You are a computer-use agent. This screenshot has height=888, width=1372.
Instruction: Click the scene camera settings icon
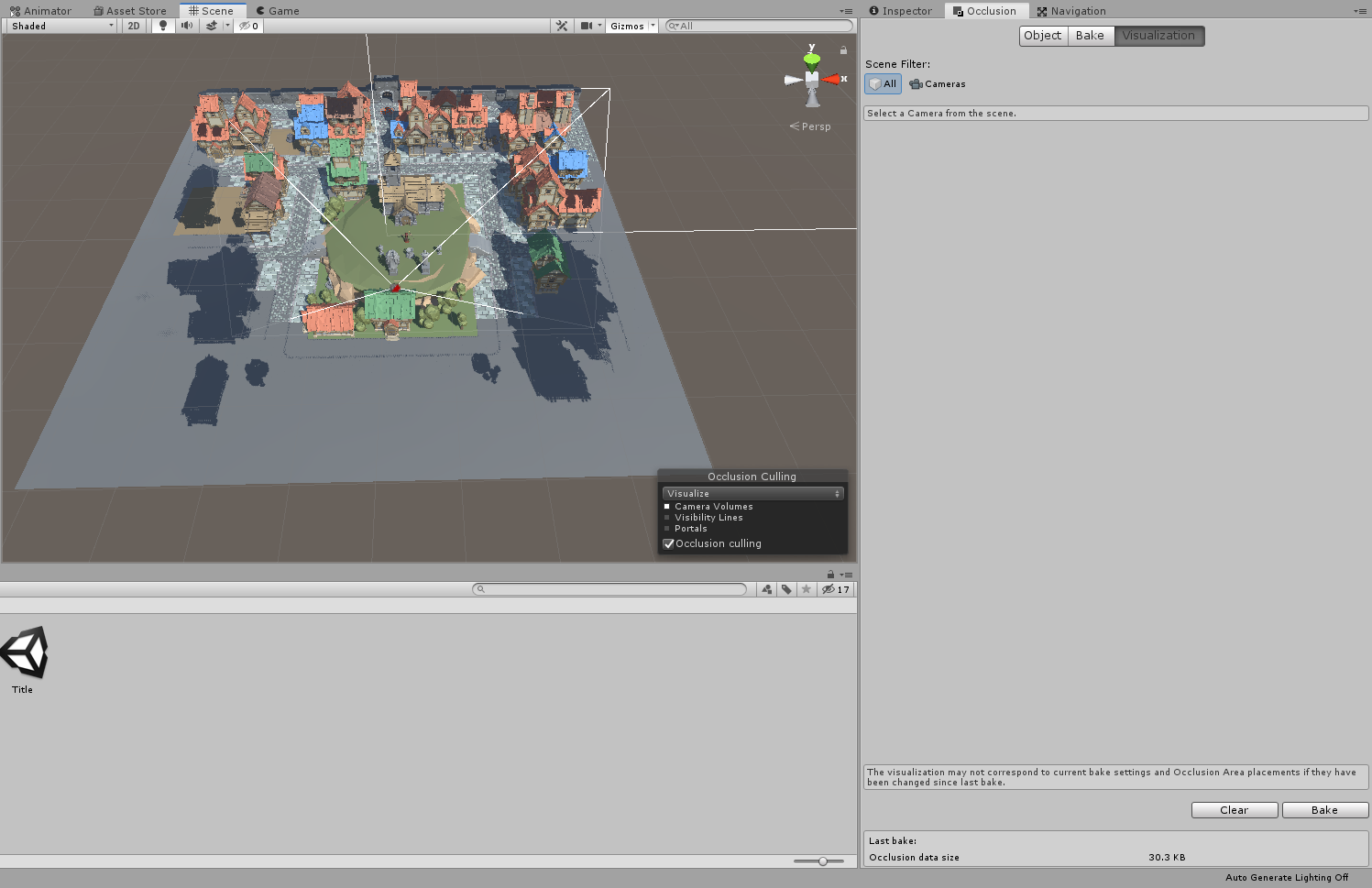(x=587, y=26)
